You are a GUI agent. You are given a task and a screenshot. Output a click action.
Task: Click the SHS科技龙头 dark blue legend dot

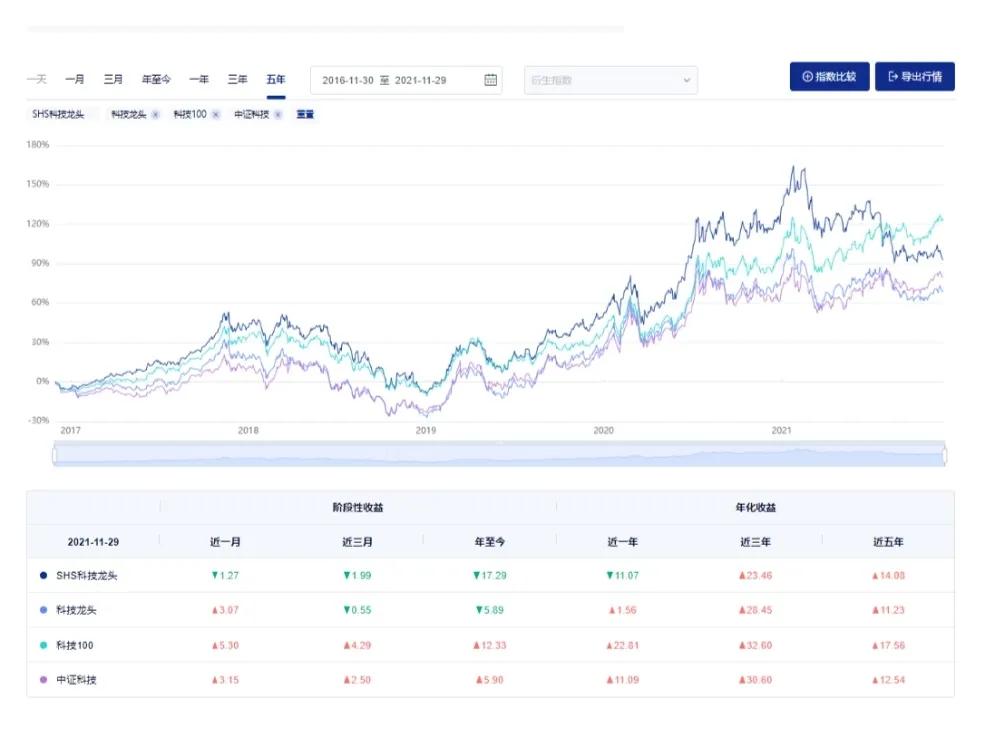(43, 576)
